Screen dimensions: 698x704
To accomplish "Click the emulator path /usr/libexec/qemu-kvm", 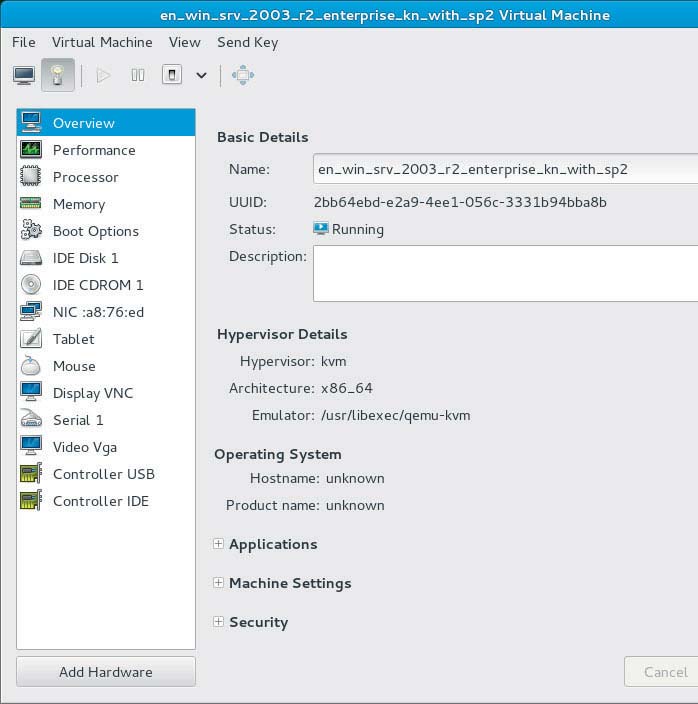I will (396, 415).
